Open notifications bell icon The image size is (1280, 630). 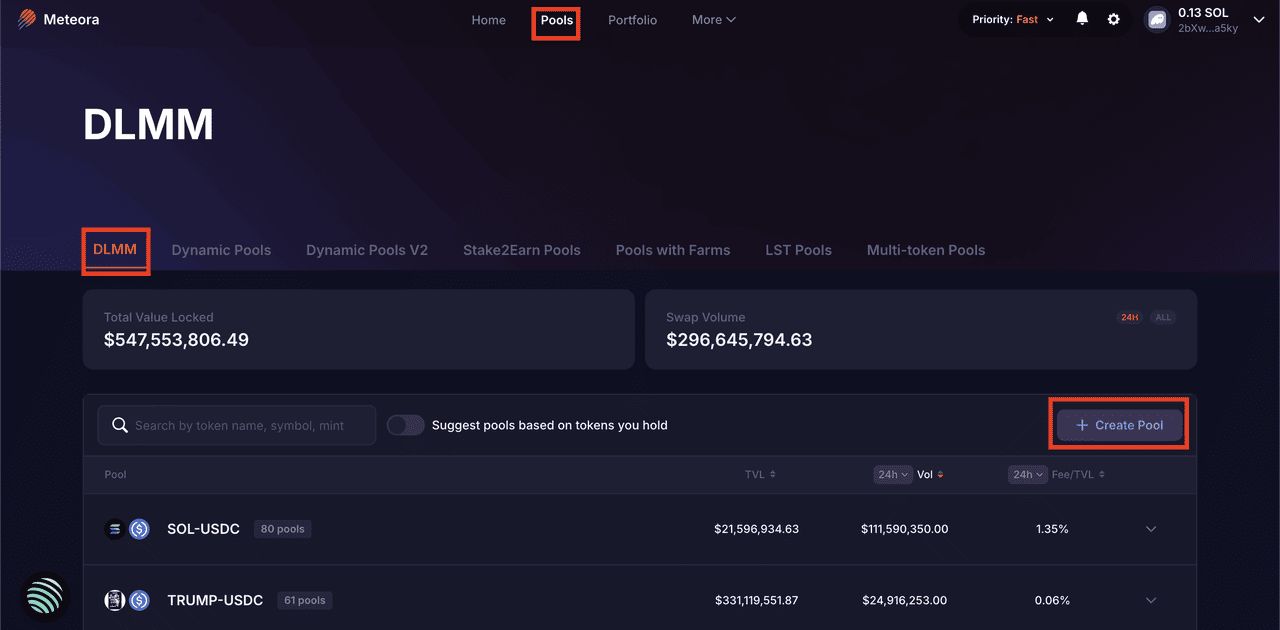coord(1082,19)
